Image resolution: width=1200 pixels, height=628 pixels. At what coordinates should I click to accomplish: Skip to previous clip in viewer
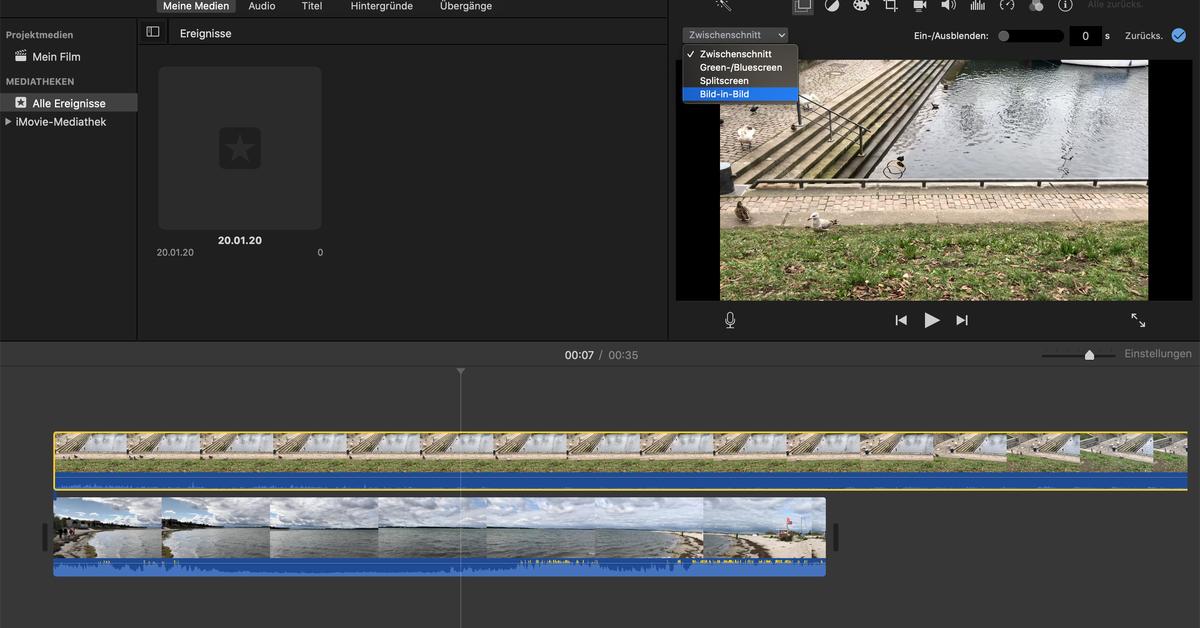tap(901, 320)
